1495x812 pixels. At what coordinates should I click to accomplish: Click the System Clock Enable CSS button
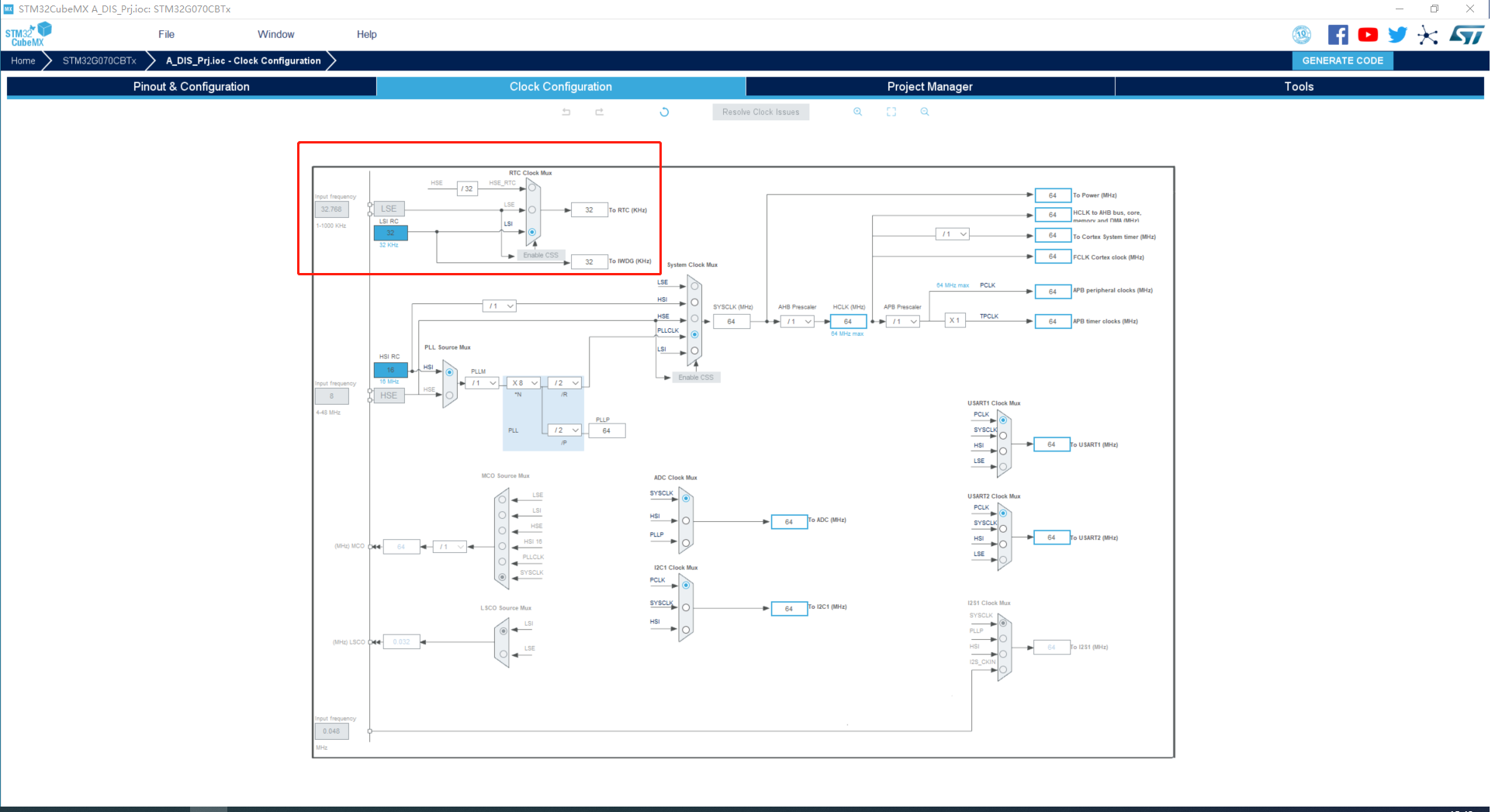click(696, 378)
